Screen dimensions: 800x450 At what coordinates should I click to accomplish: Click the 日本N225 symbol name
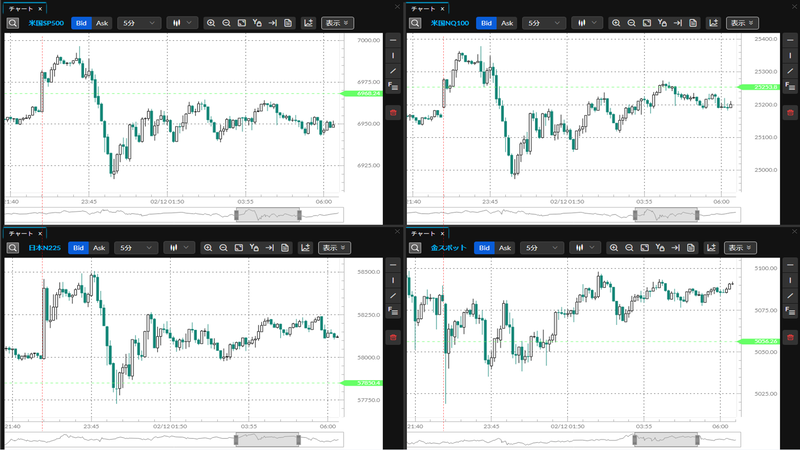point(44,248)
